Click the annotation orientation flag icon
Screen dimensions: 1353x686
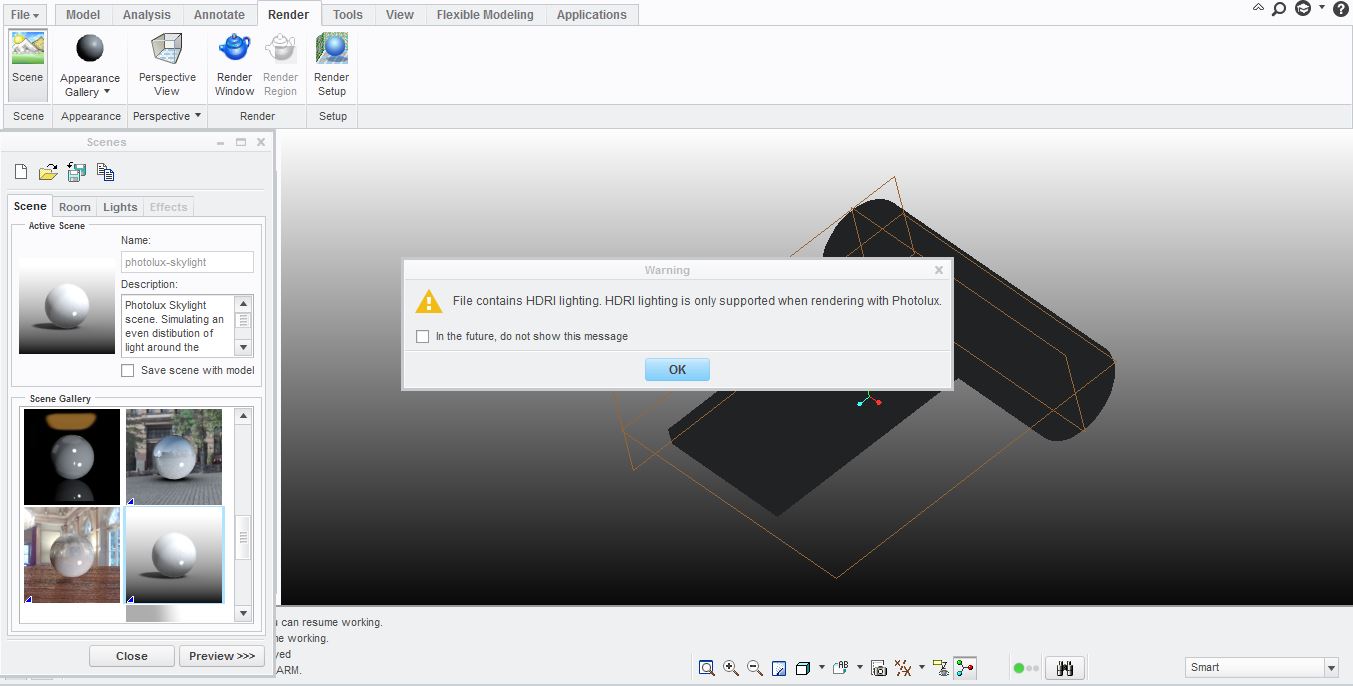tap(941, 668)
